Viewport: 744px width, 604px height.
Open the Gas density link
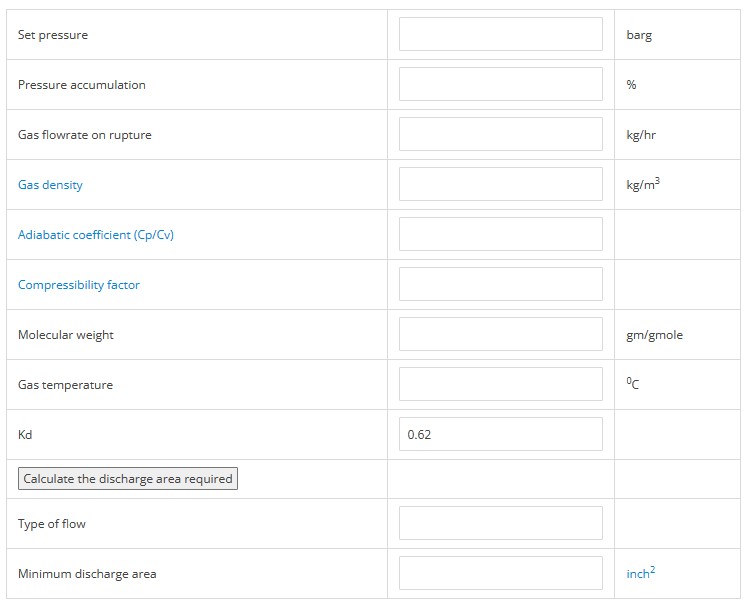pos(50,185)
